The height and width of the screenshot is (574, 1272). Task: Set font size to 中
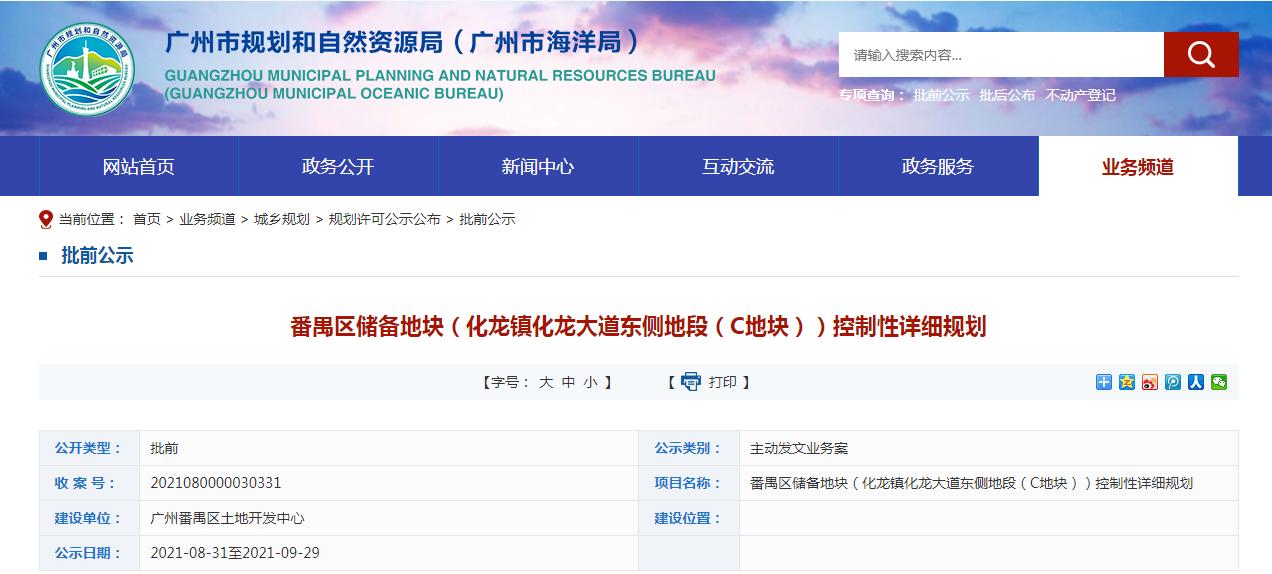[569, 382]
